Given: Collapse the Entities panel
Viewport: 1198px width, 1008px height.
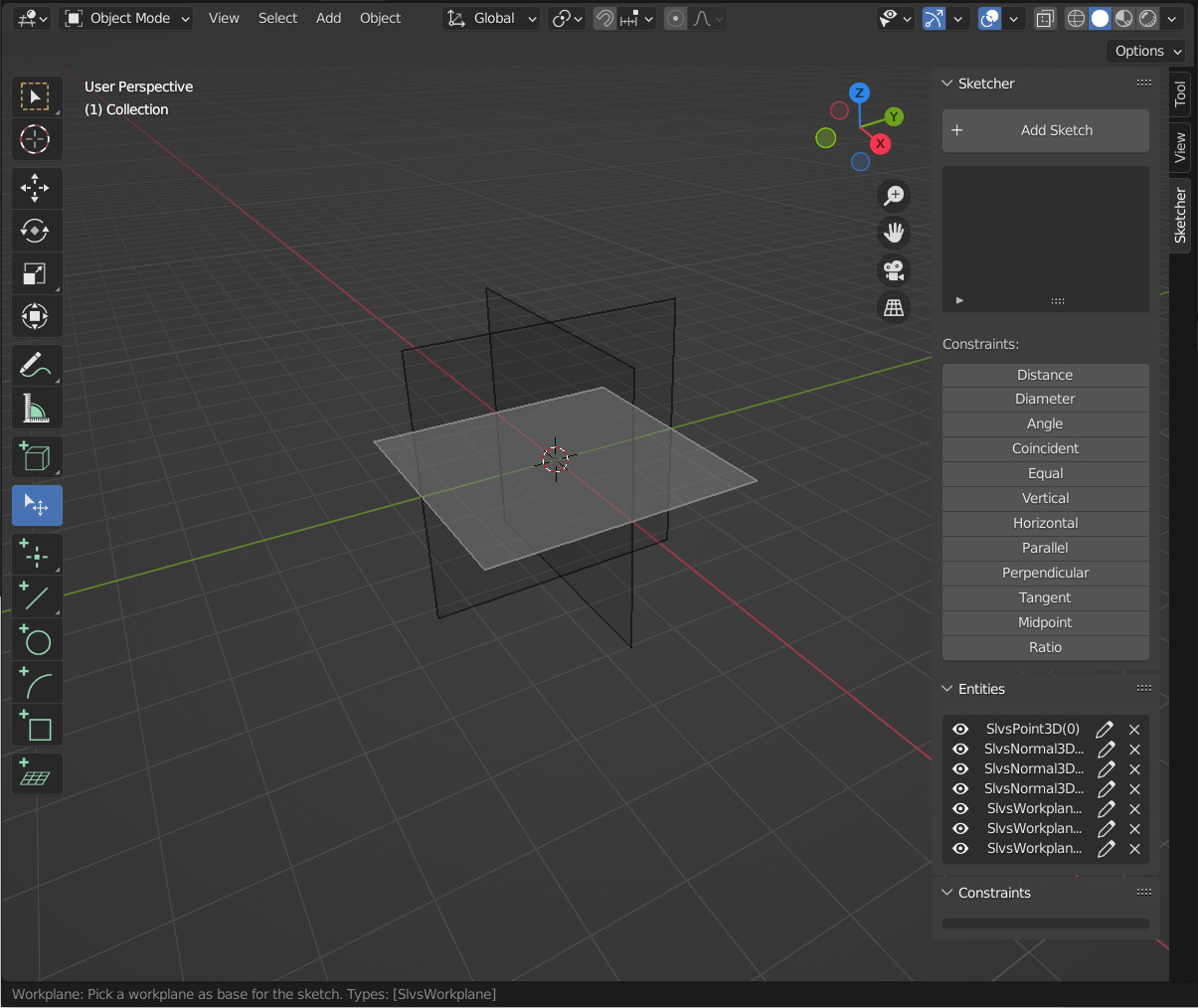Looking at the screenshot, I should (x=947, y=689).
